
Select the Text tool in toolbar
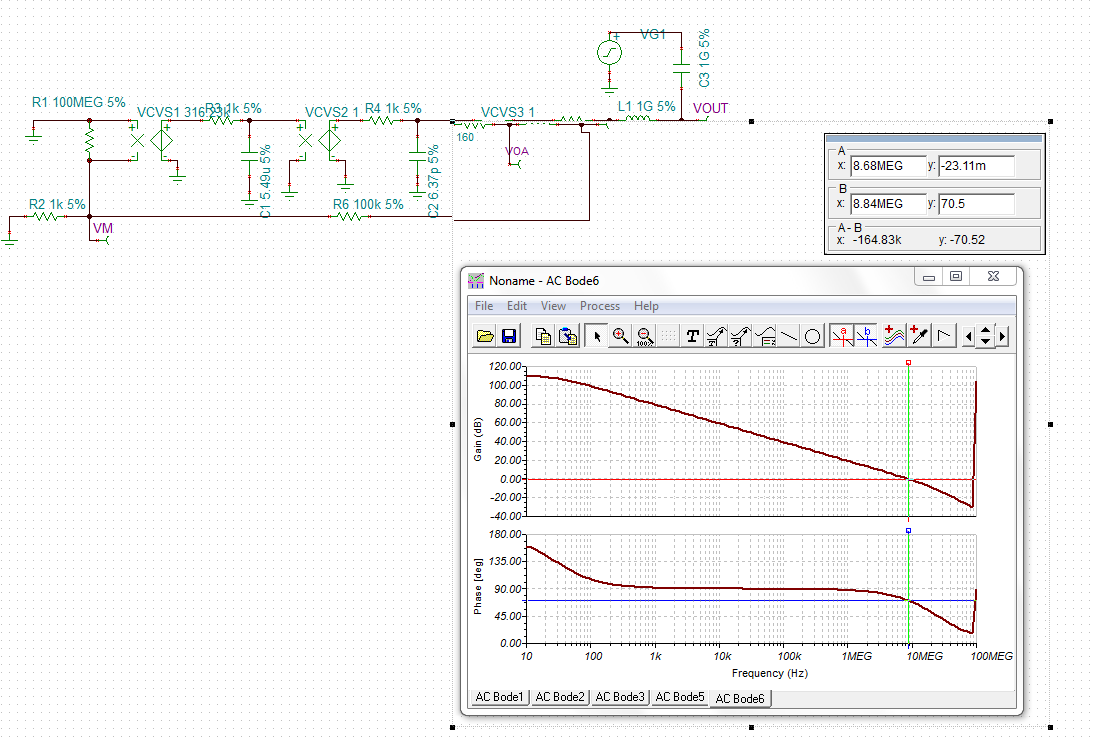coord(692,336)
